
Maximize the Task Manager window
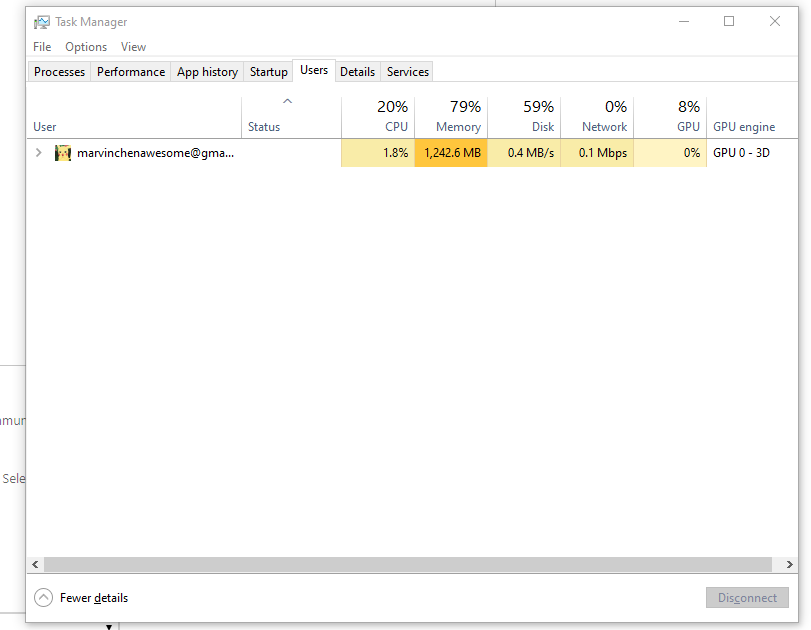tap(729, 21)
